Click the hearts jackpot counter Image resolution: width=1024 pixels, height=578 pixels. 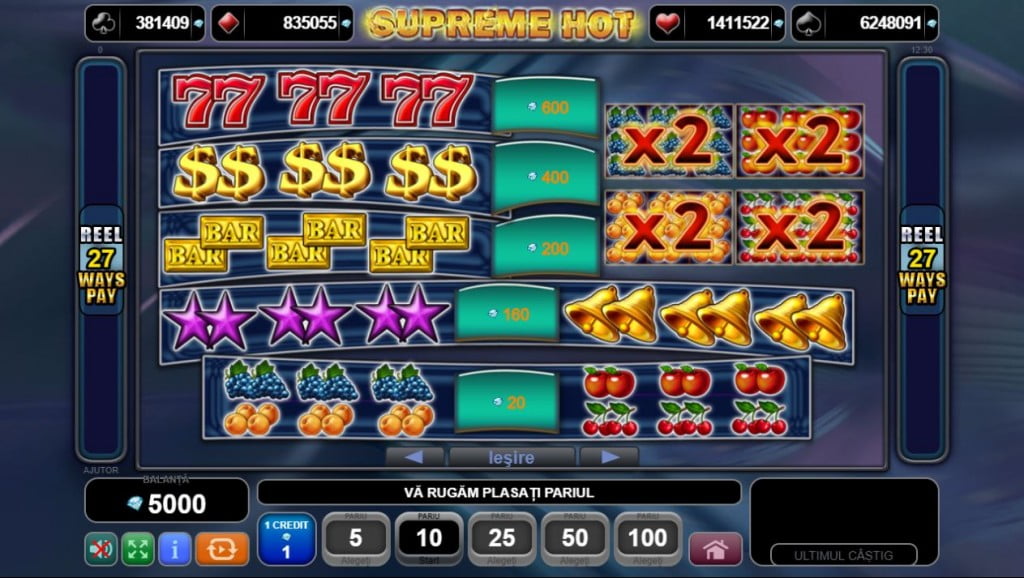[717, 23]
